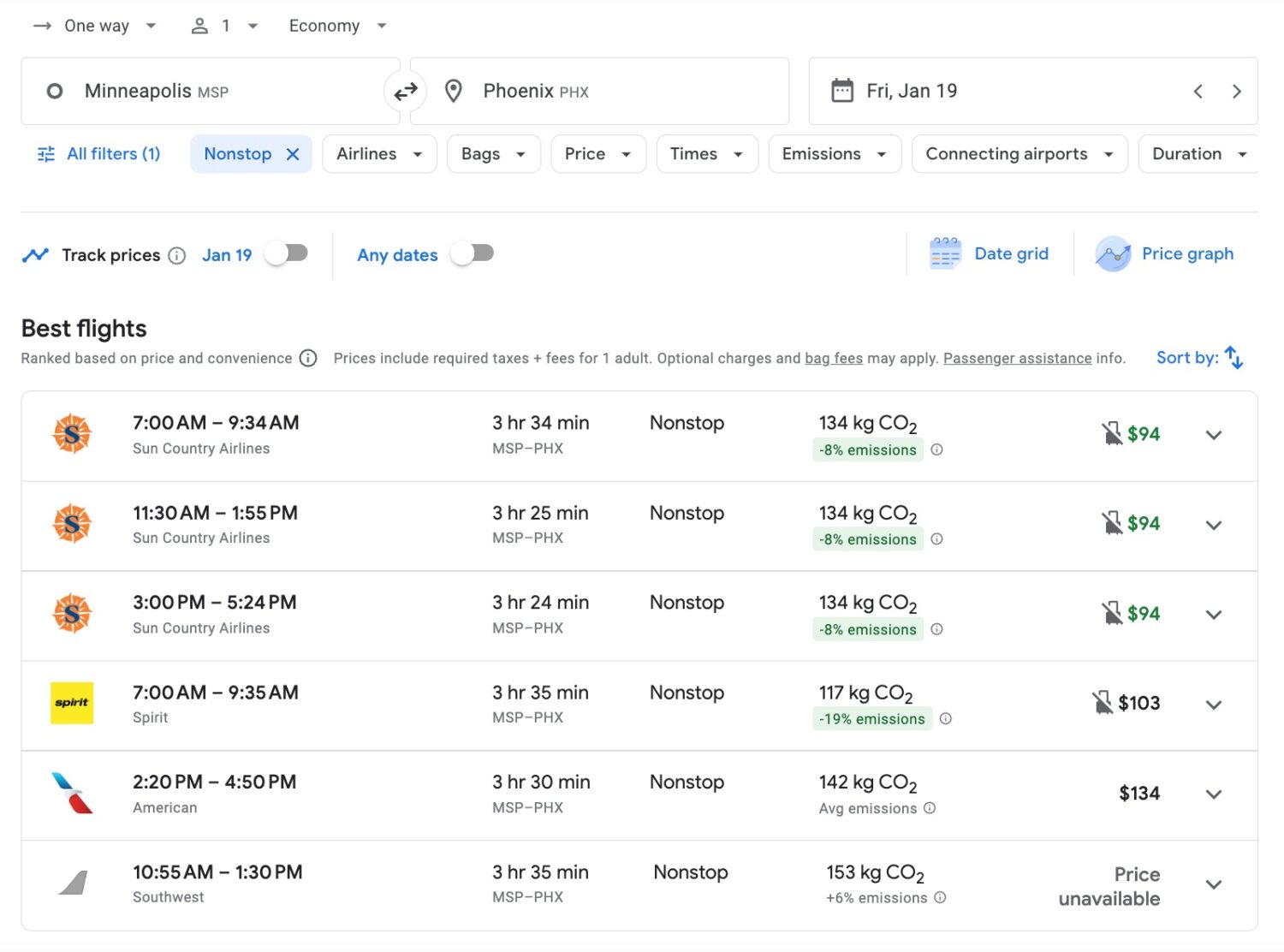This screenshot has height=952, width=1284.
Task: Open the Airlines filter menu
Action: tap(379, 154)
